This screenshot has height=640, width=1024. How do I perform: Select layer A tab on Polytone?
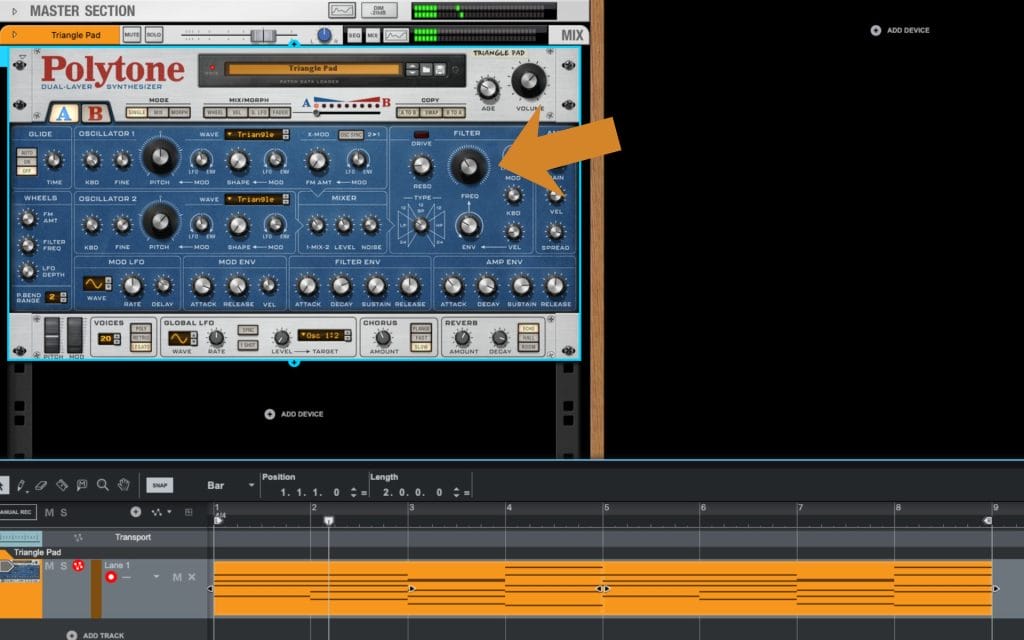click(x=62, y=113)
